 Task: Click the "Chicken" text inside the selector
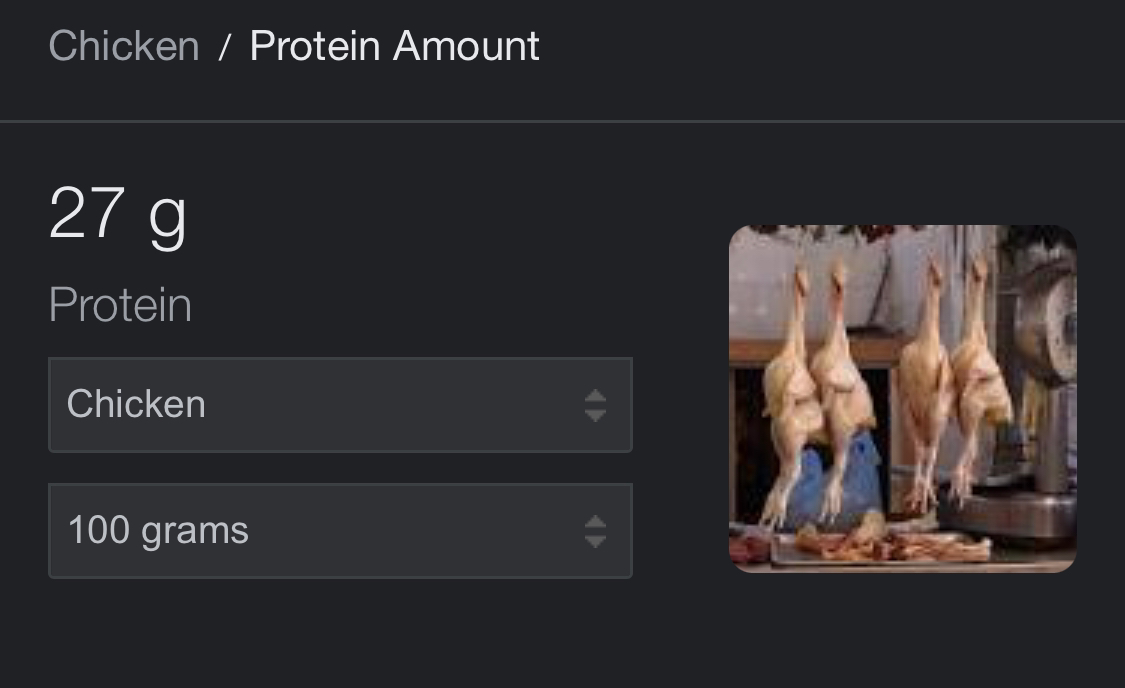[136, 404]
